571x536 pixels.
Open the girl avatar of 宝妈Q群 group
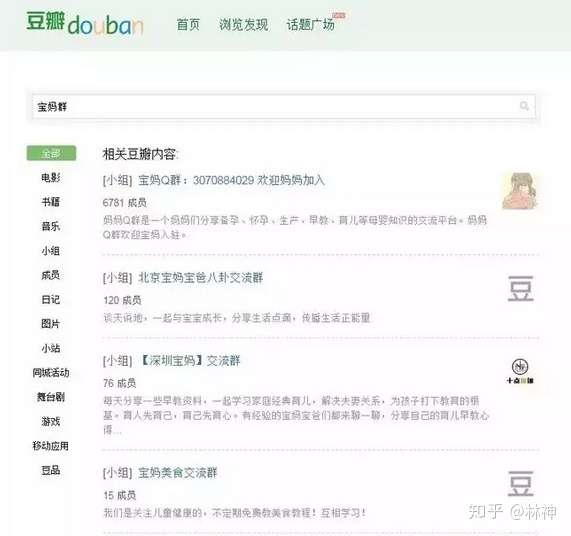pyautogui.click(x=520, y=191)
